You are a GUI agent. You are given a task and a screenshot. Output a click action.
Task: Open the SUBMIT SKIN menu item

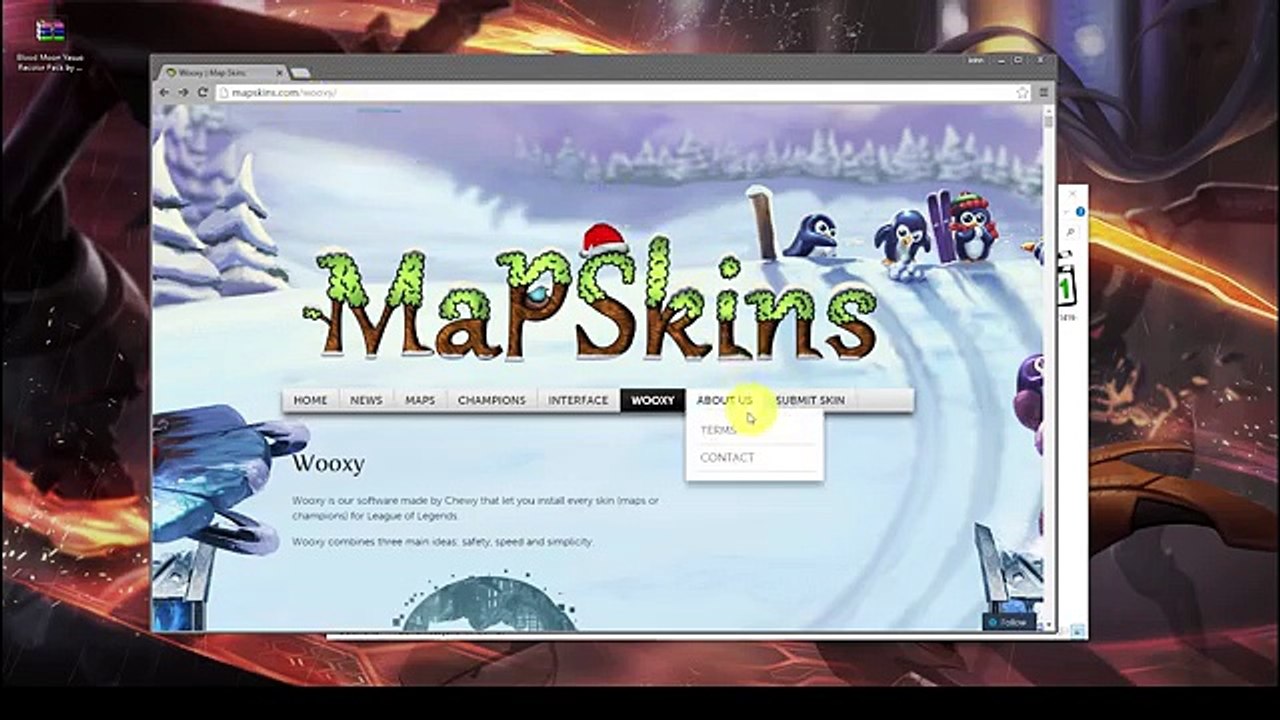point(810,400)
